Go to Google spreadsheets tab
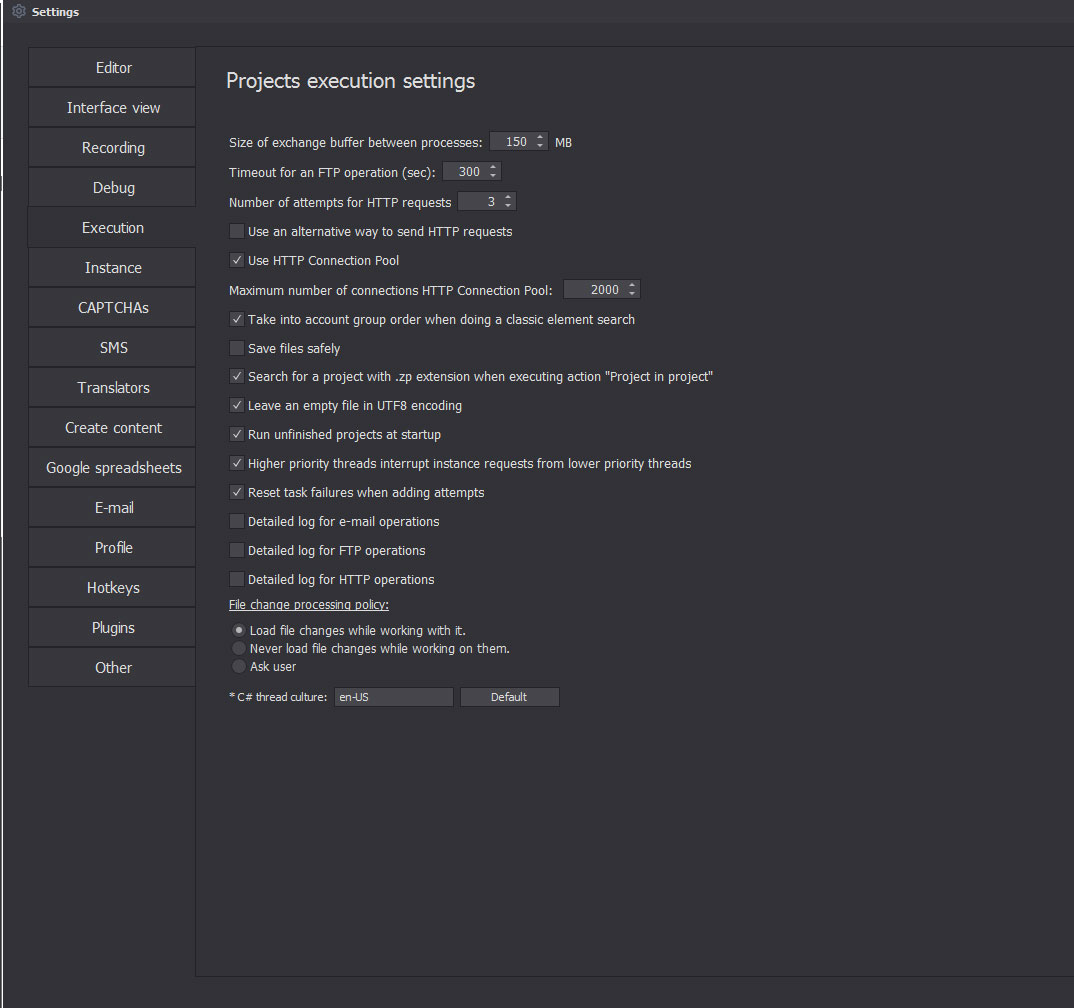The width and height of the screenshot is (1074, 1008). 113,468
